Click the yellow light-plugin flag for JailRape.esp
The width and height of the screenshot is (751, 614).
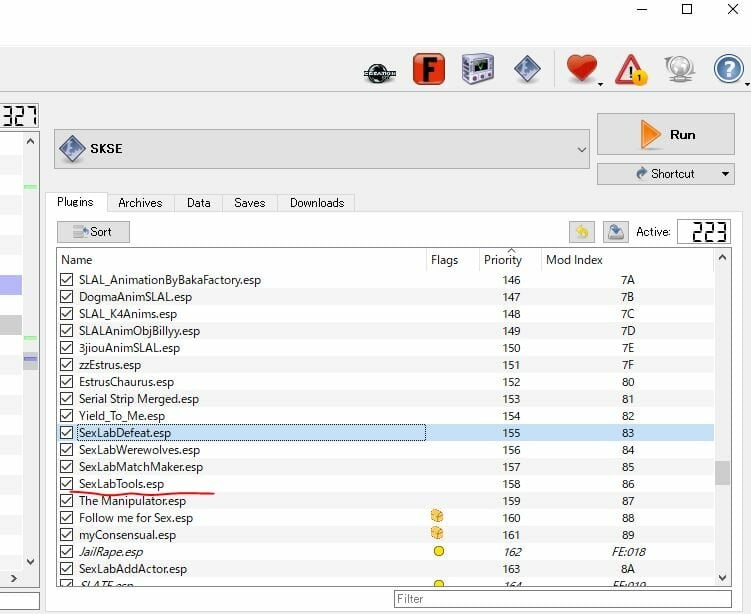pyautogui.click(x=438, y=551)
